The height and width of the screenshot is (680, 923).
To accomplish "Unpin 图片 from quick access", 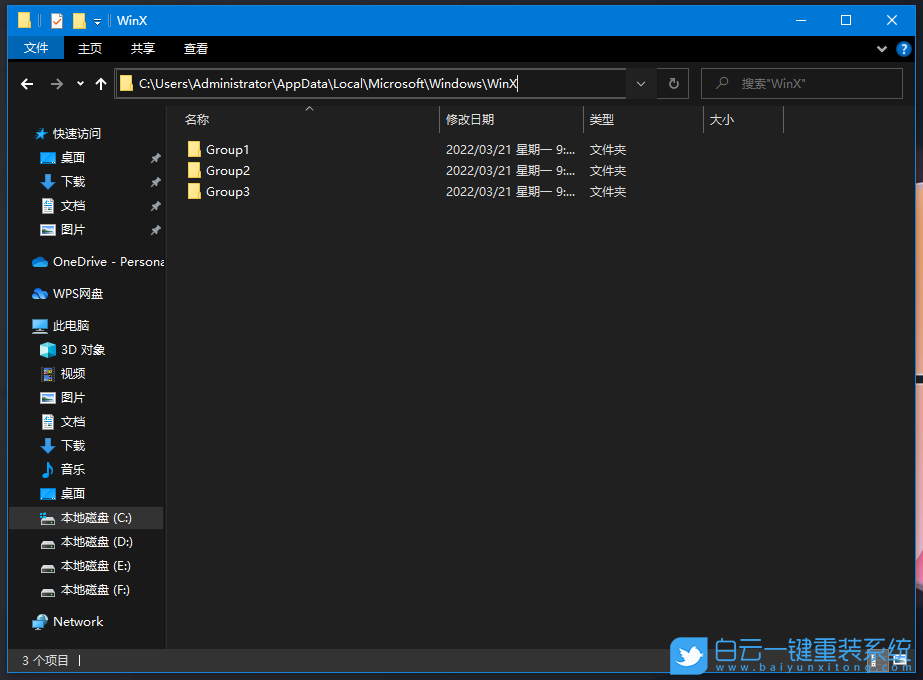I will 155,229.
